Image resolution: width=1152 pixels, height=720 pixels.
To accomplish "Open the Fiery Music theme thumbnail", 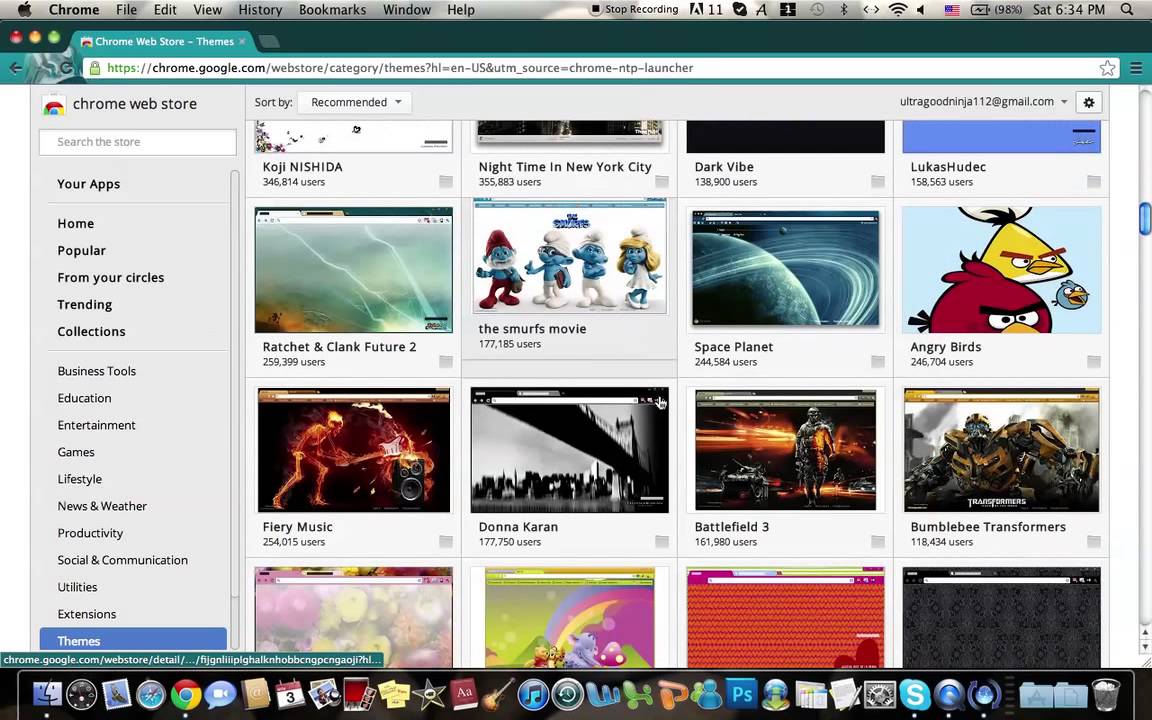I will click(x=353, y=450).
